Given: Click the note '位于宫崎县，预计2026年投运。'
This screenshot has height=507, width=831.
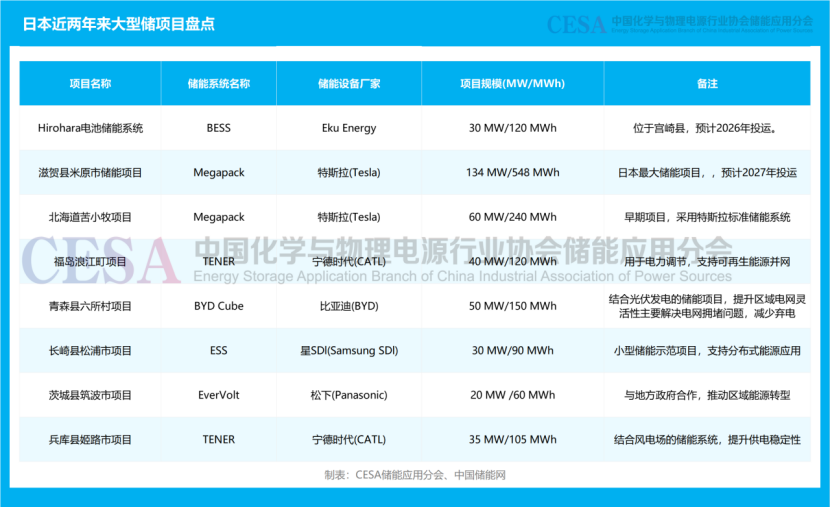Looking at the screenshot, I should tap(707, 128).
